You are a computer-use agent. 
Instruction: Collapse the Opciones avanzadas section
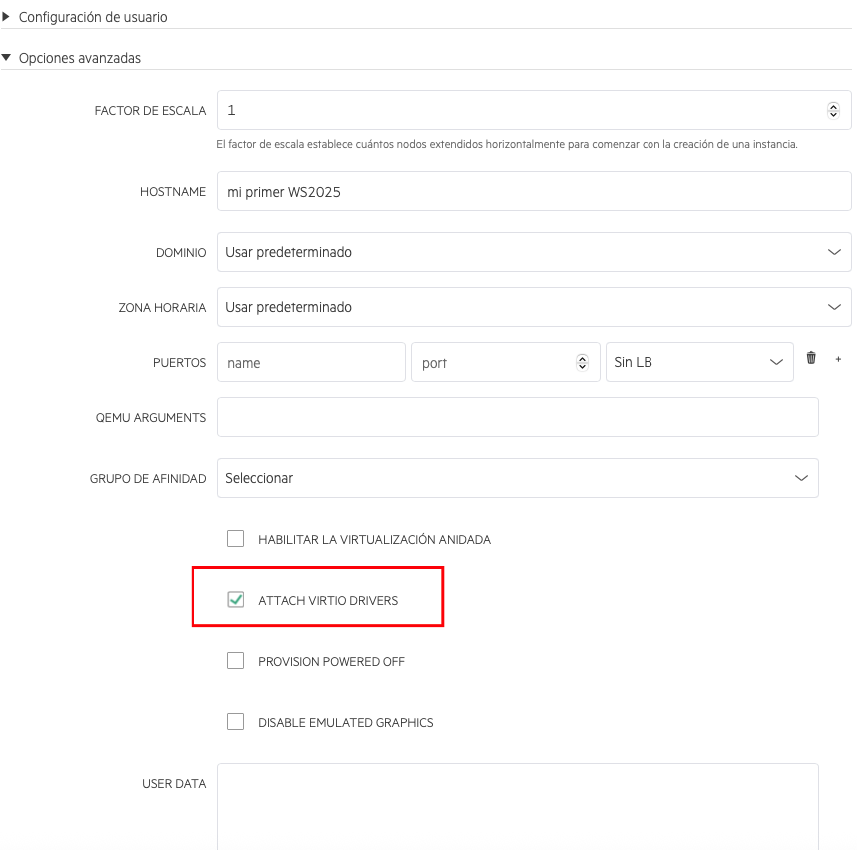[x=74, y=58]
